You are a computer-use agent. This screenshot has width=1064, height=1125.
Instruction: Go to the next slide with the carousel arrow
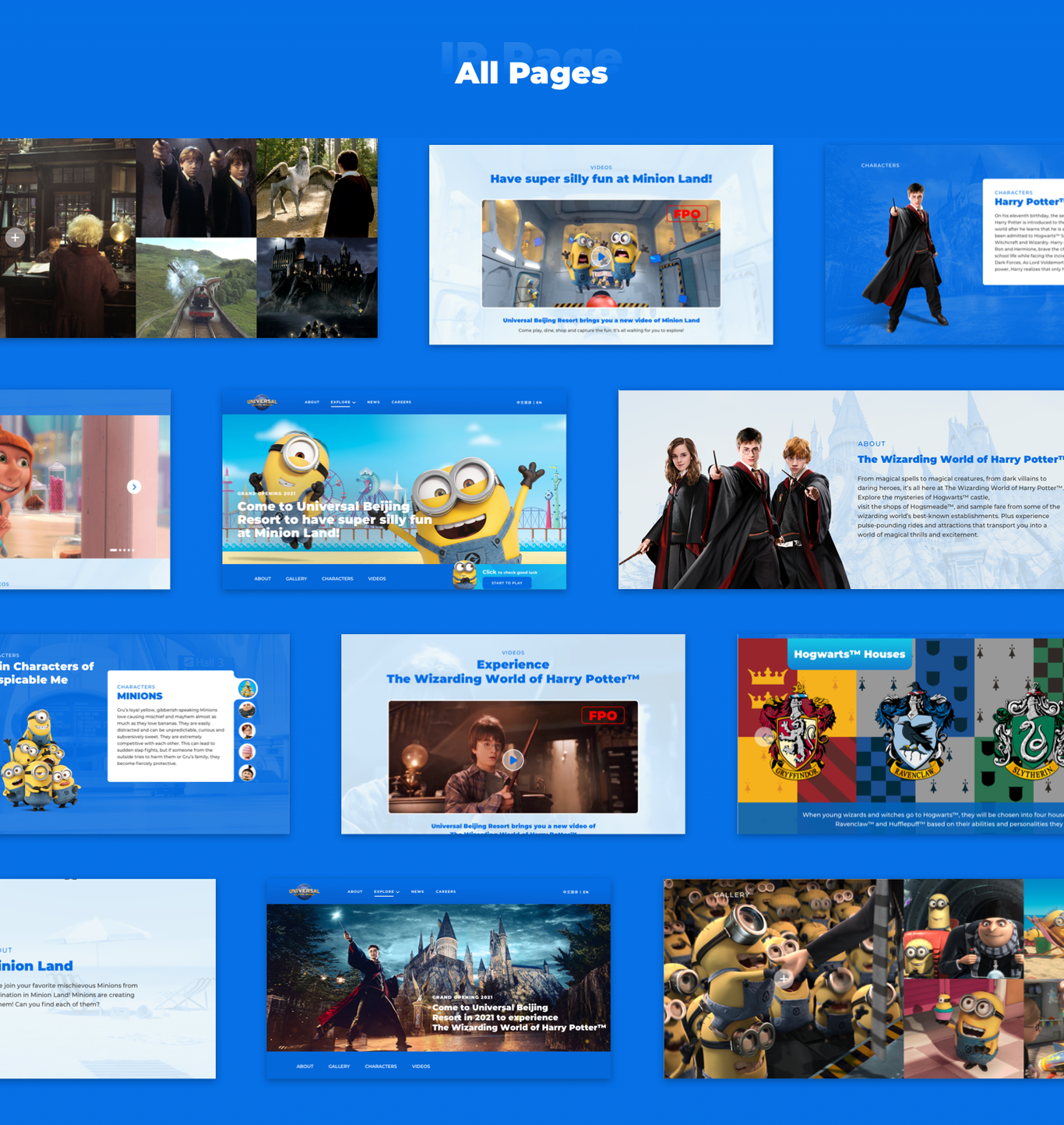(x=134, y=487)
